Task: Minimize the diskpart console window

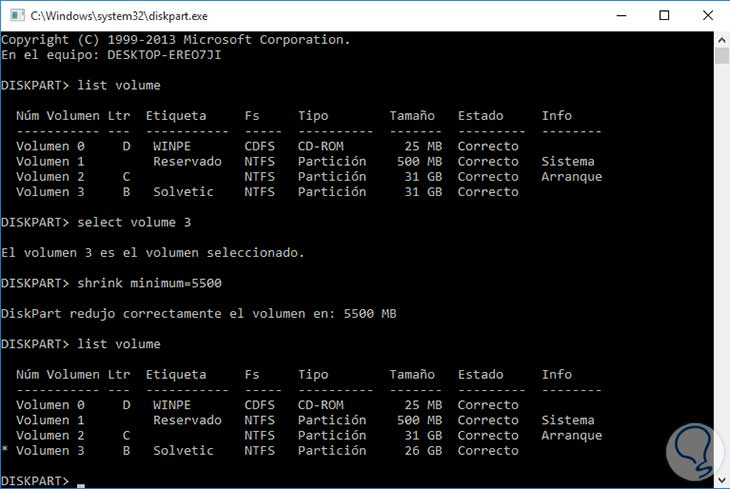Action: click(x=616, y=15)
